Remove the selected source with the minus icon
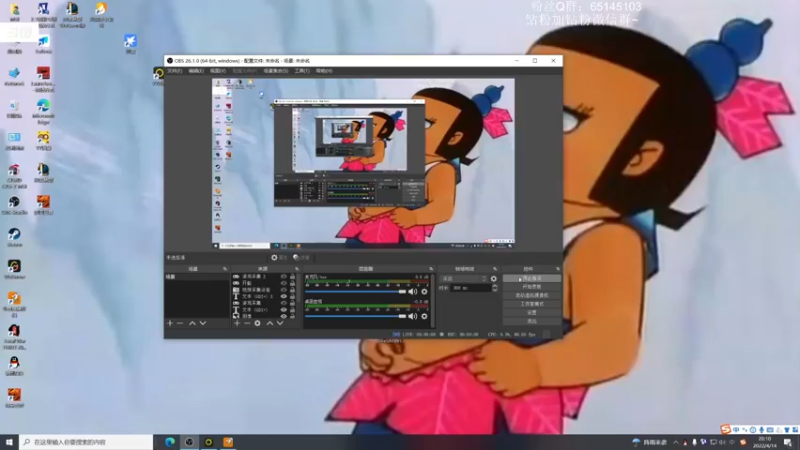The width and height of the screenshot is (800, 450). click(x=247, y=323)
